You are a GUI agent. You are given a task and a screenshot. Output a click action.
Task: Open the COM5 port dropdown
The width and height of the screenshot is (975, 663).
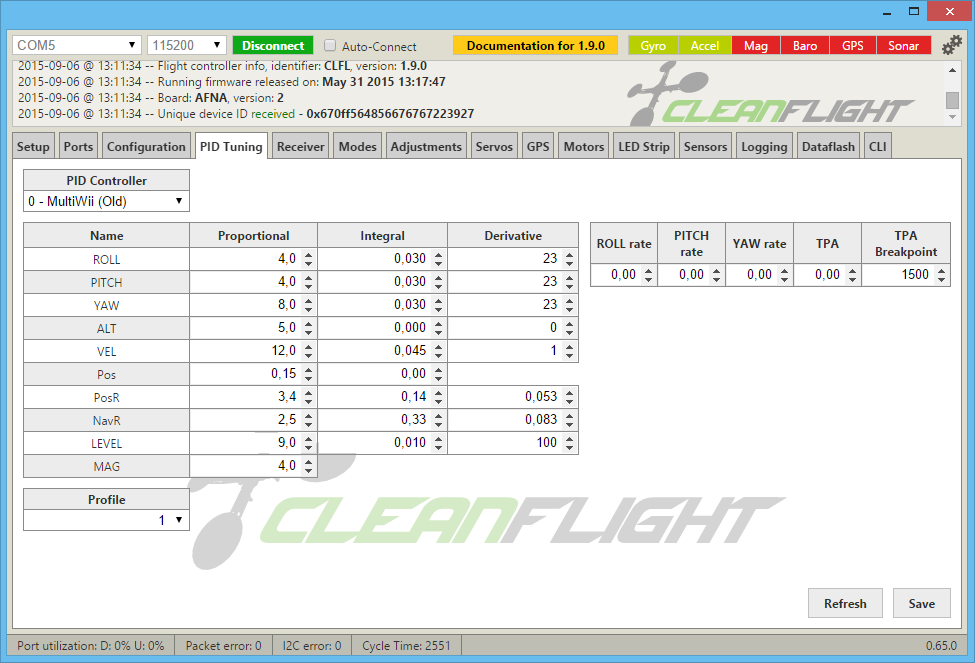[x=76, y=45]
